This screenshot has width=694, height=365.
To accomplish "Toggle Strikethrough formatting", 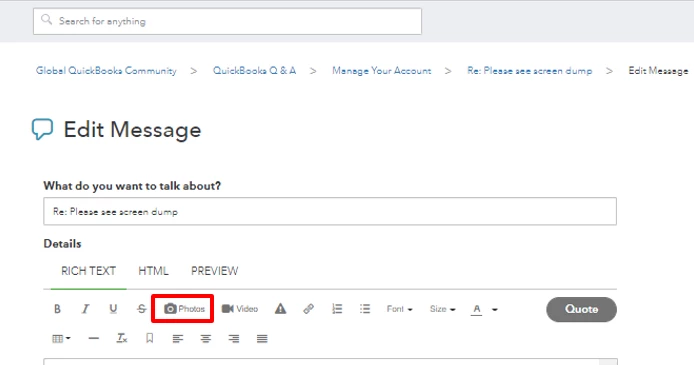I will [x=141, y=309].
